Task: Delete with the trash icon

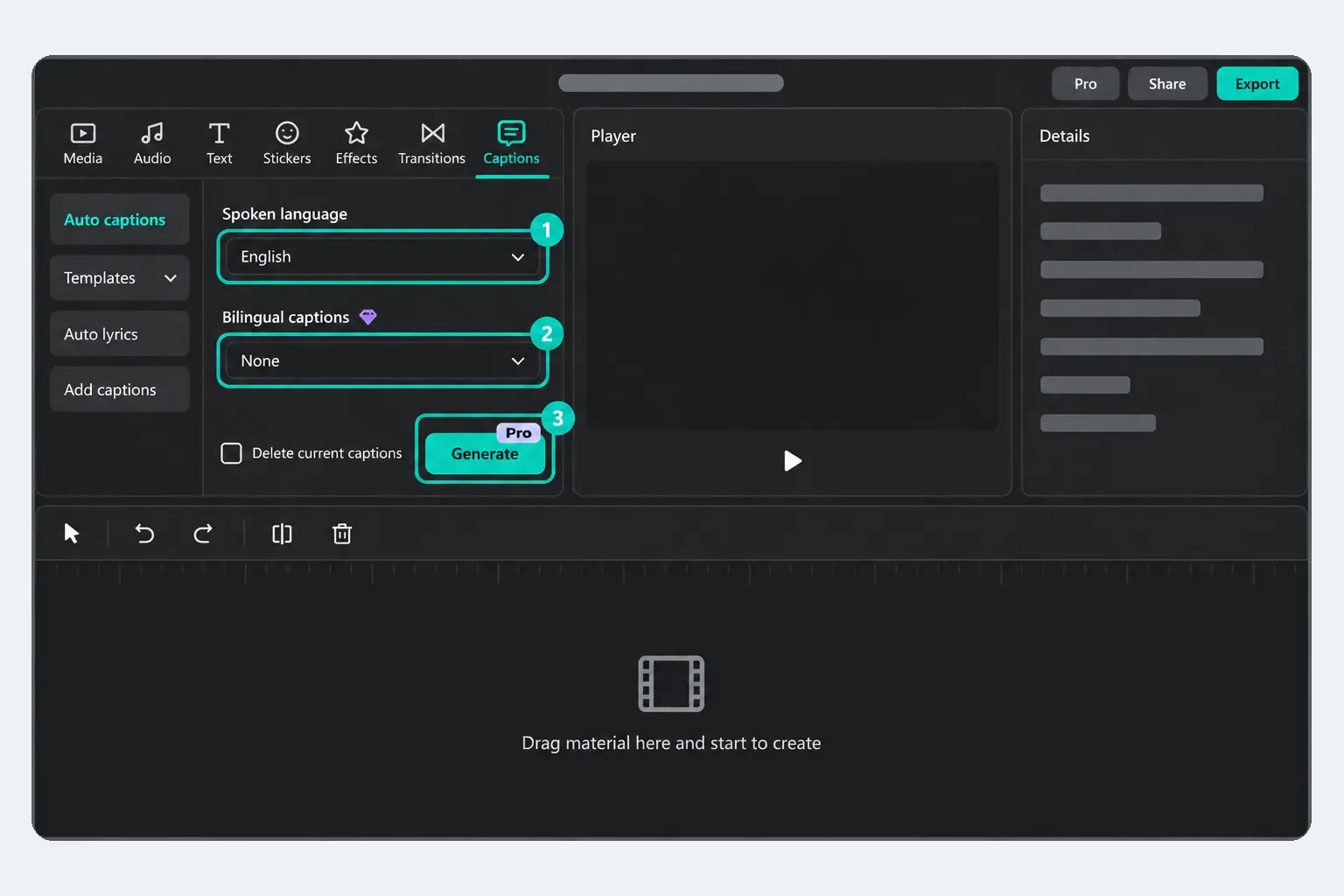Action: (342, 533)
